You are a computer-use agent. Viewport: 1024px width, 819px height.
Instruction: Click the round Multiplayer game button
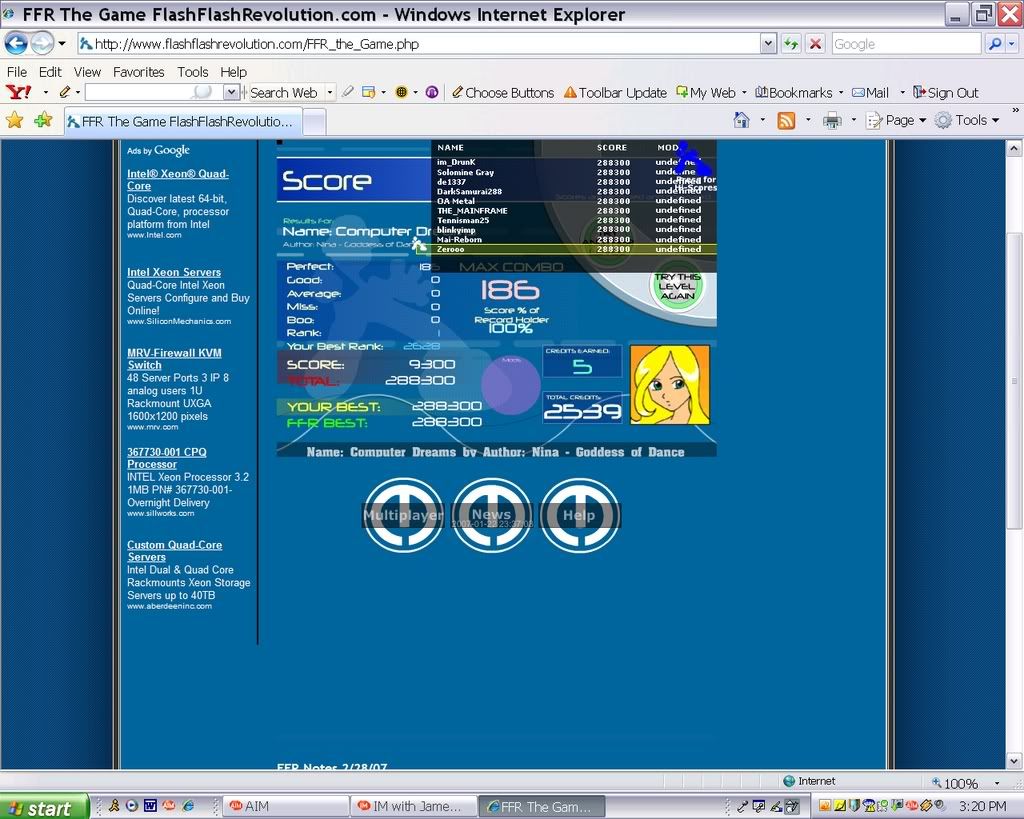click(403, 515)
